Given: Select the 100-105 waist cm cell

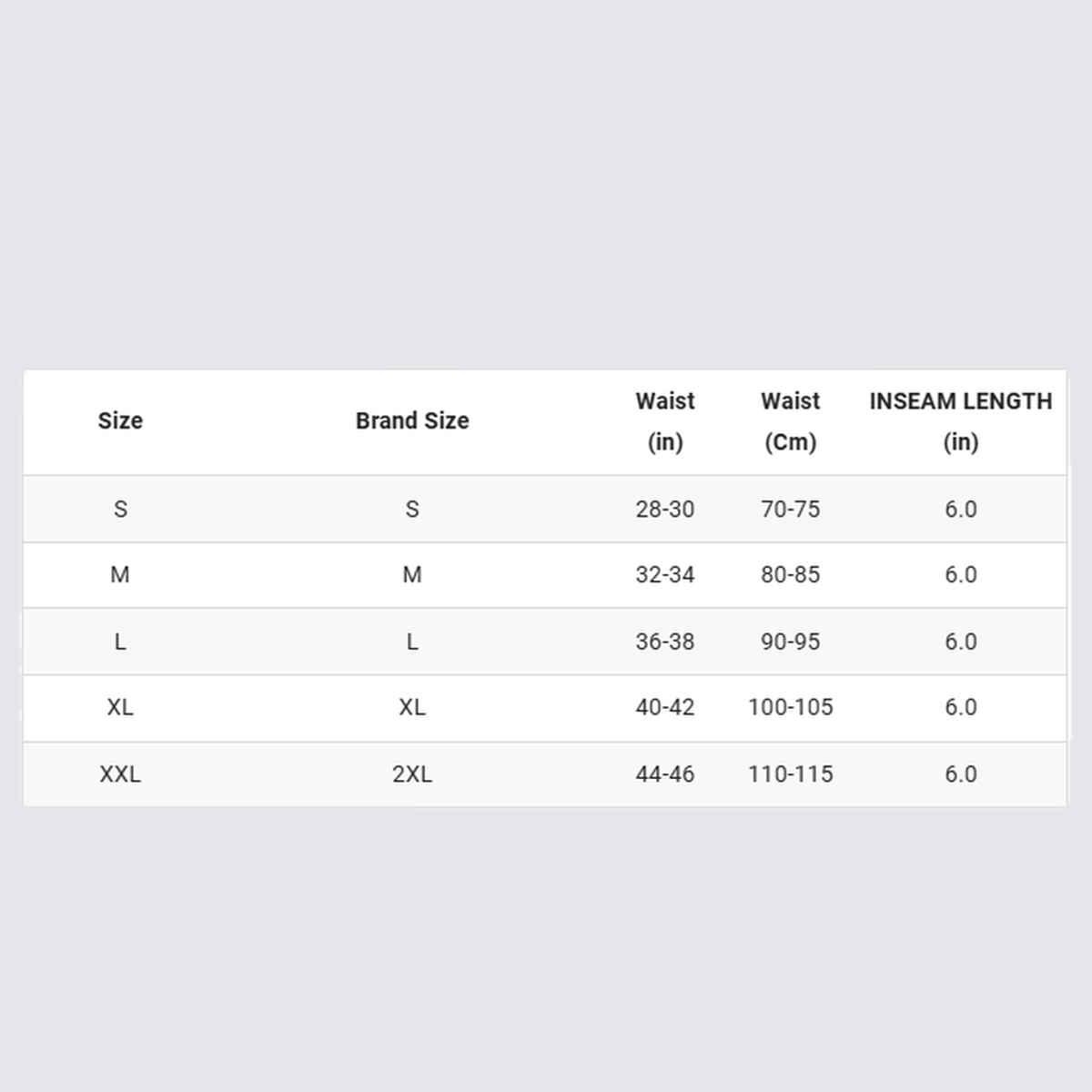Looking at the screenshot, I should pyautogui.click(x=791, y=707).
